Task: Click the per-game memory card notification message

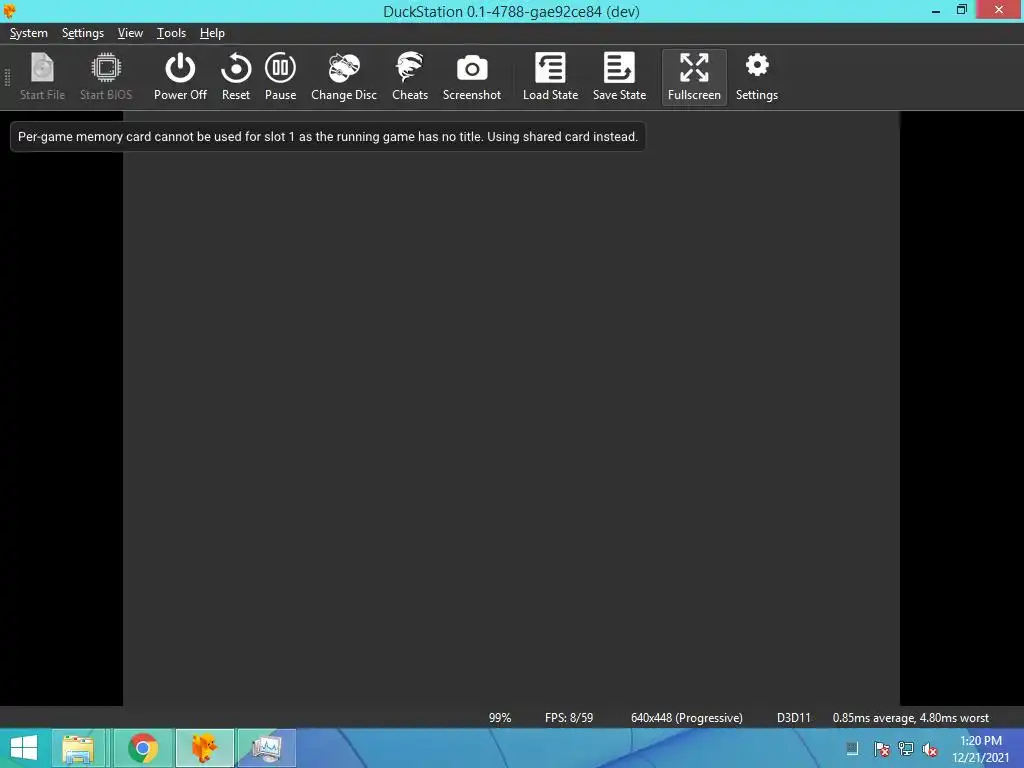Action: [x=328, y=136]
